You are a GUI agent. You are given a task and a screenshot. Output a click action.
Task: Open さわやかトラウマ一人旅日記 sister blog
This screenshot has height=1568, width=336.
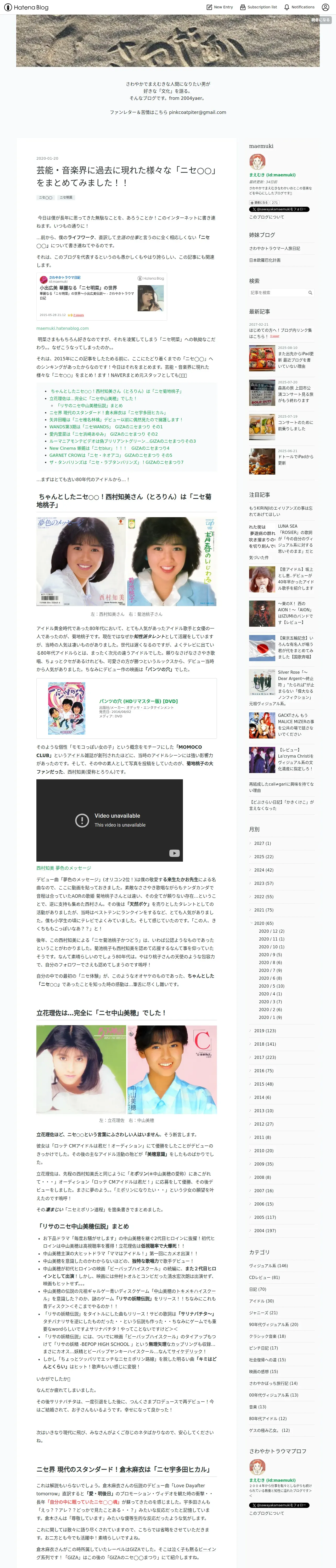[275, 248]
